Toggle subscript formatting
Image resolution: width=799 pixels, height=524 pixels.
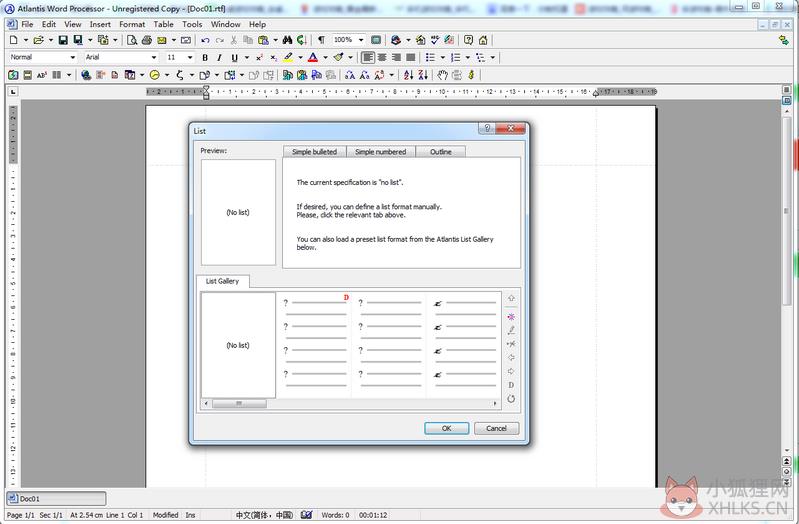click(x=273, y=58)
